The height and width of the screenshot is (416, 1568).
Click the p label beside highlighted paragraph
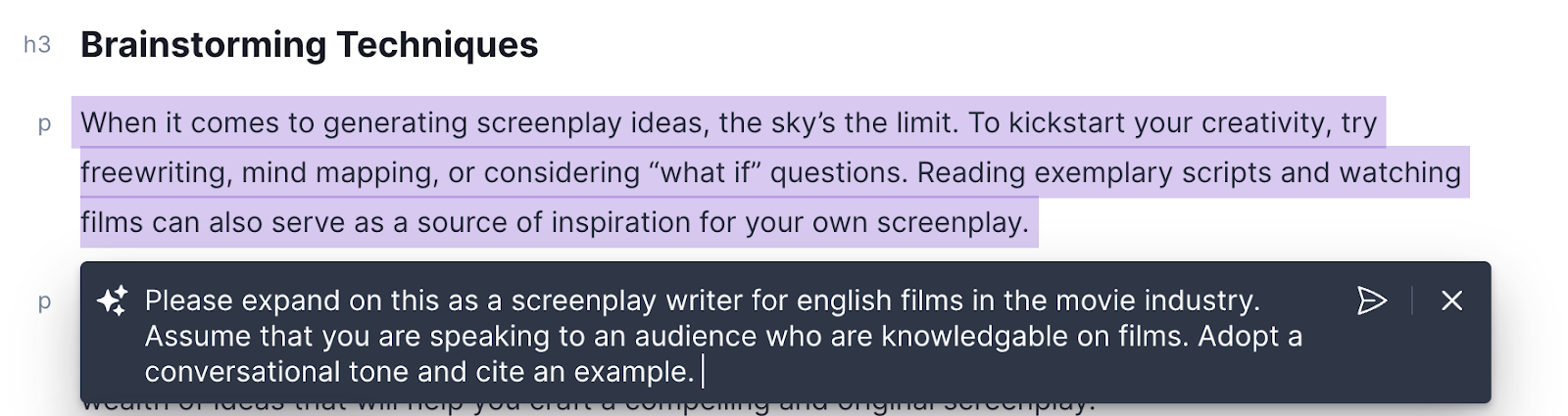coord(44,124)
